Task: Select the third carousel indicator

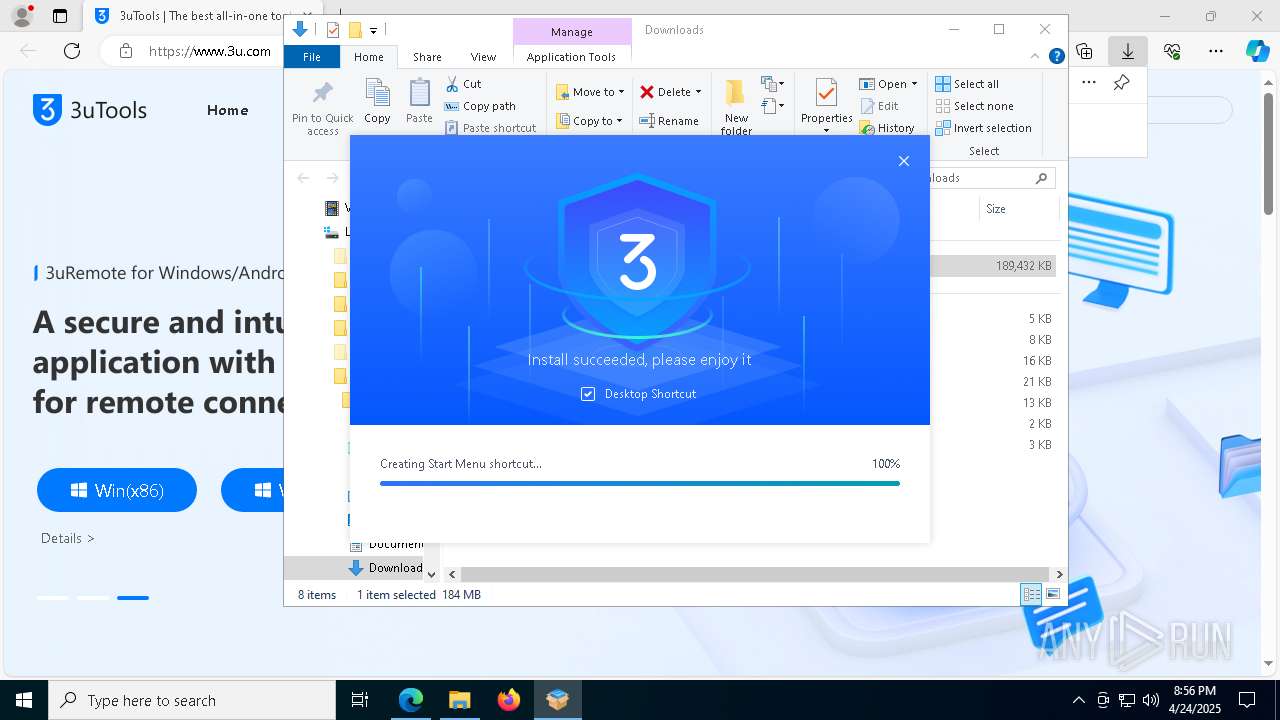Action: (132, 598)
